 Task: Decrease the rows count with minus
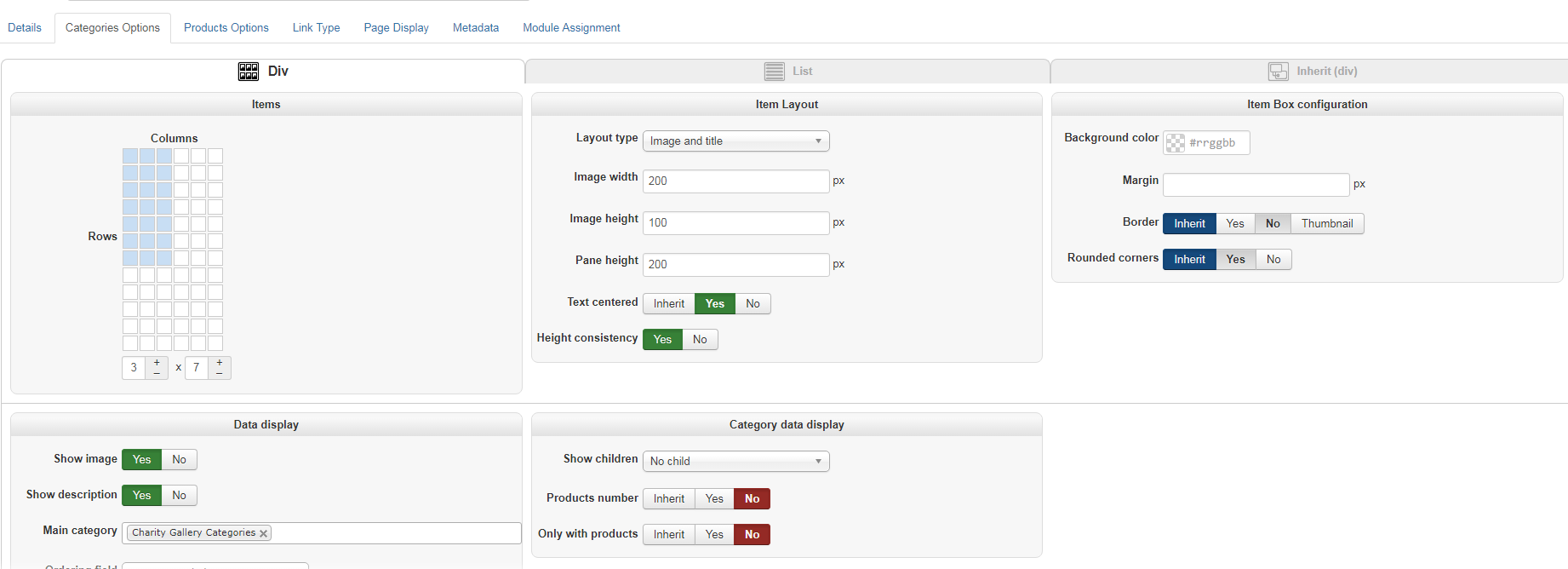220,373
